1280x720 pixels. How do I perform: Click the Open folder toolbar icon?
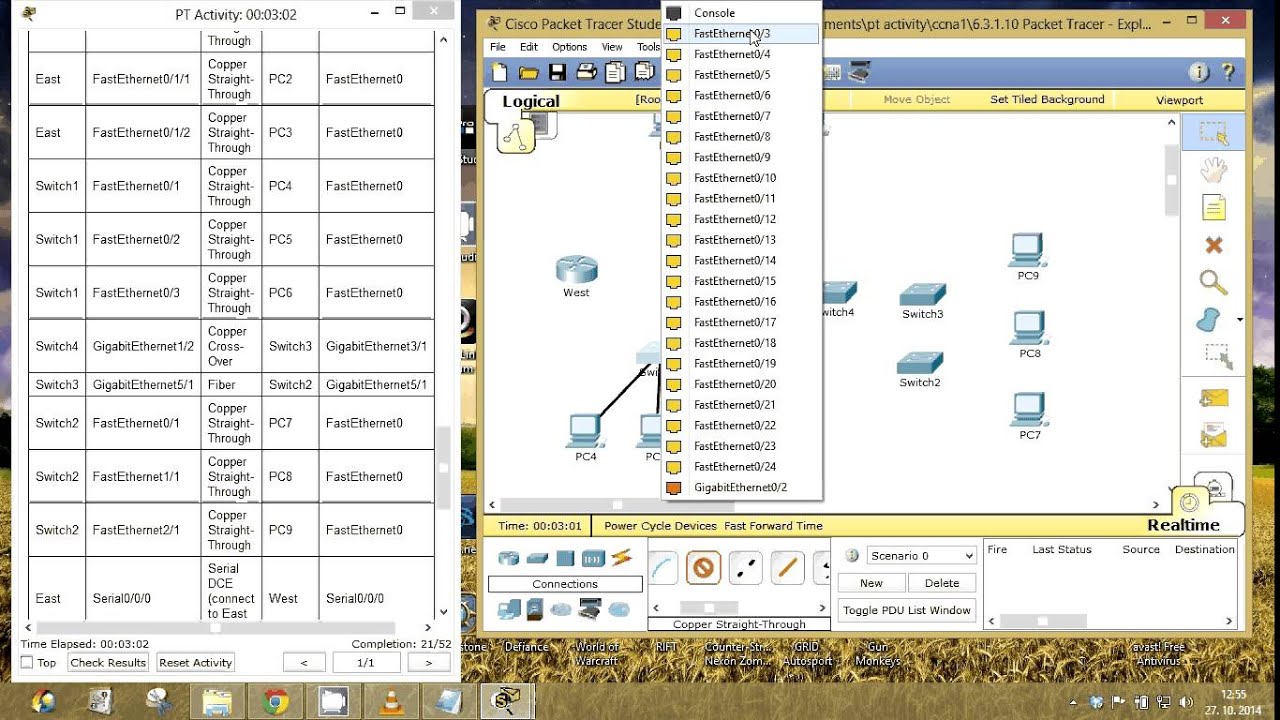pyautogui.click(x=529, y=72)
